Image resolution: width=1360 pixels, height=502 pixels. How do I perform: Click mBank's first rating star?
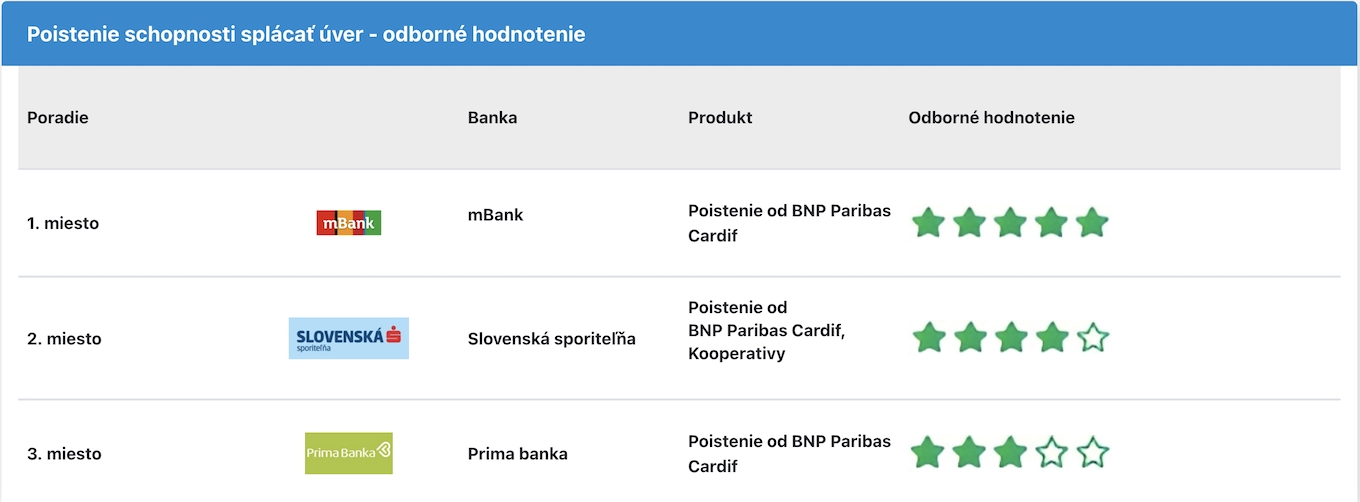(x=929, y=222)
